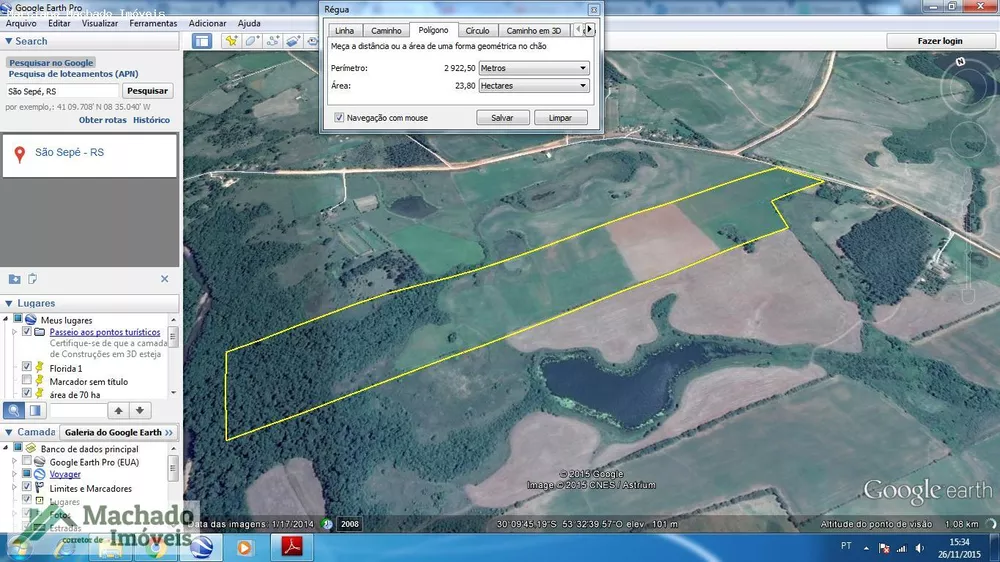Switch to the Linha tab
Viewport: 1000px width, 562px height.
pos(344,31)
